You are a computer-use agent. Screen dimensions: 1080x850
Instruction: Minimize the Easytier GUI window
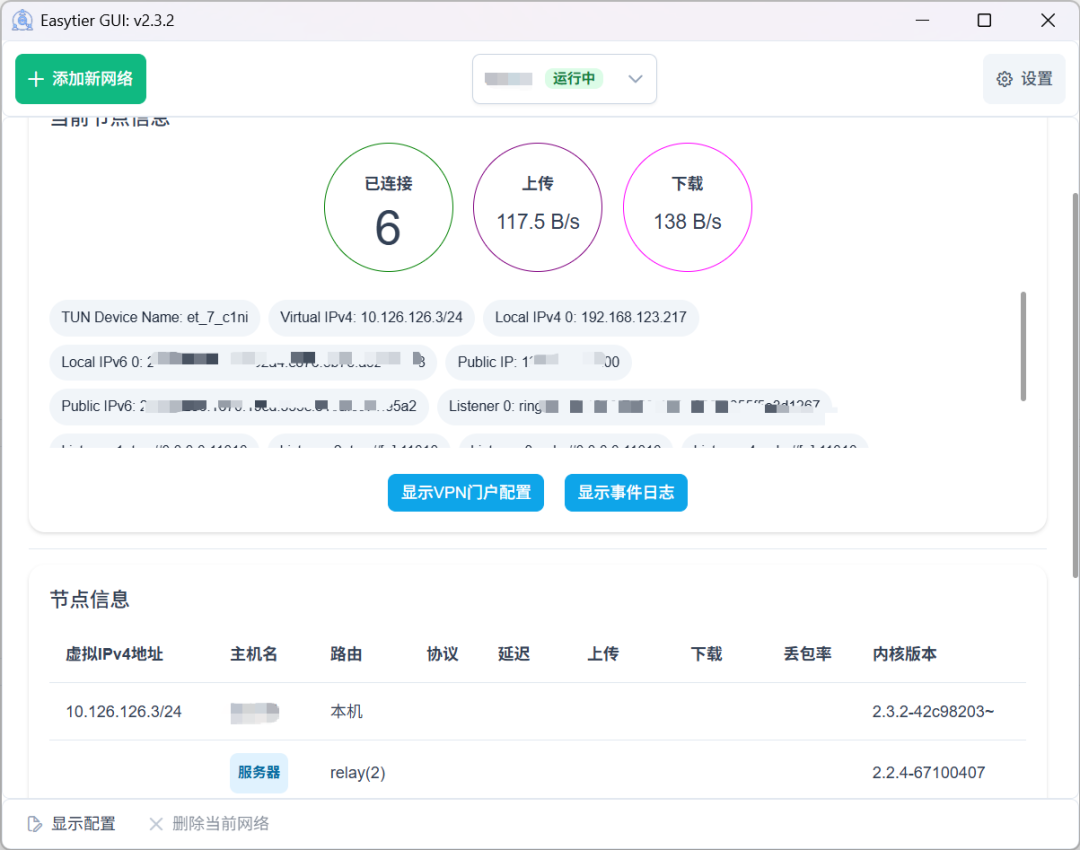(922, 21)
